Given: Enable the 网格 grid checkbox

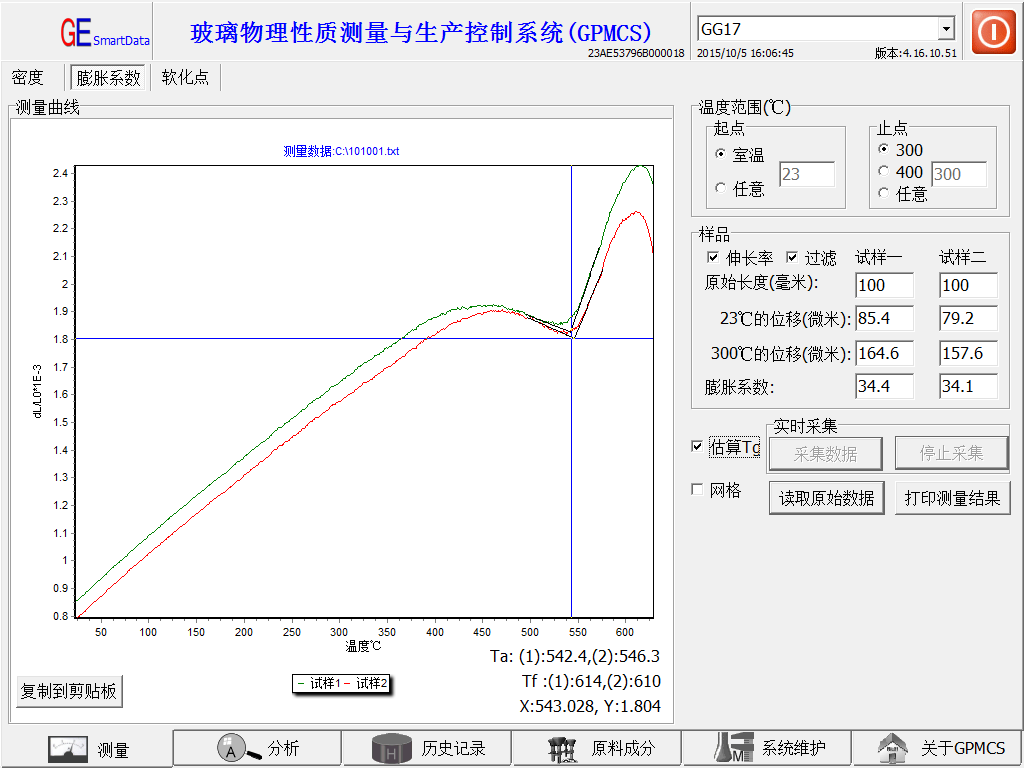Looking at the screenshot, I should point(697,490).
